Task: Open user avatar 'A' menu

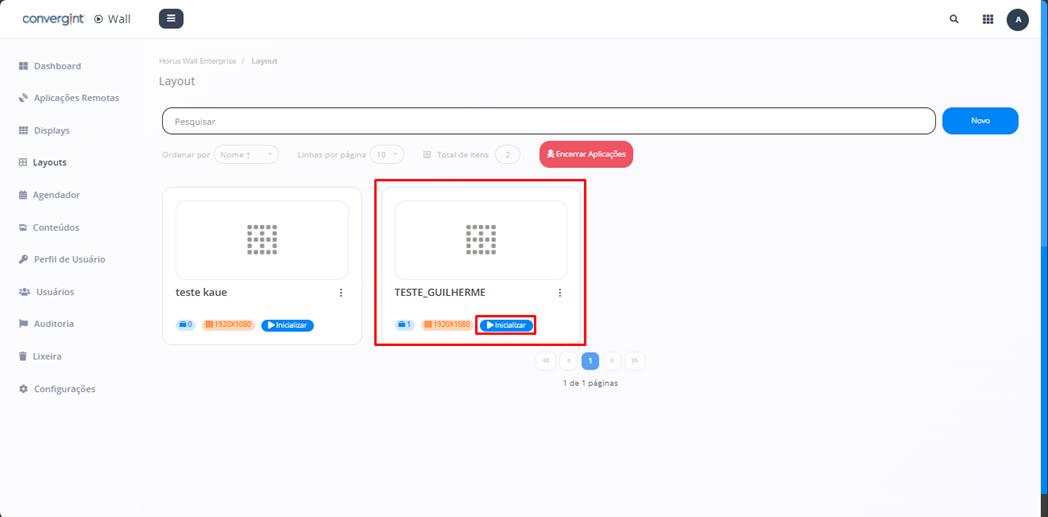Action: click(x=1017, y=19)
